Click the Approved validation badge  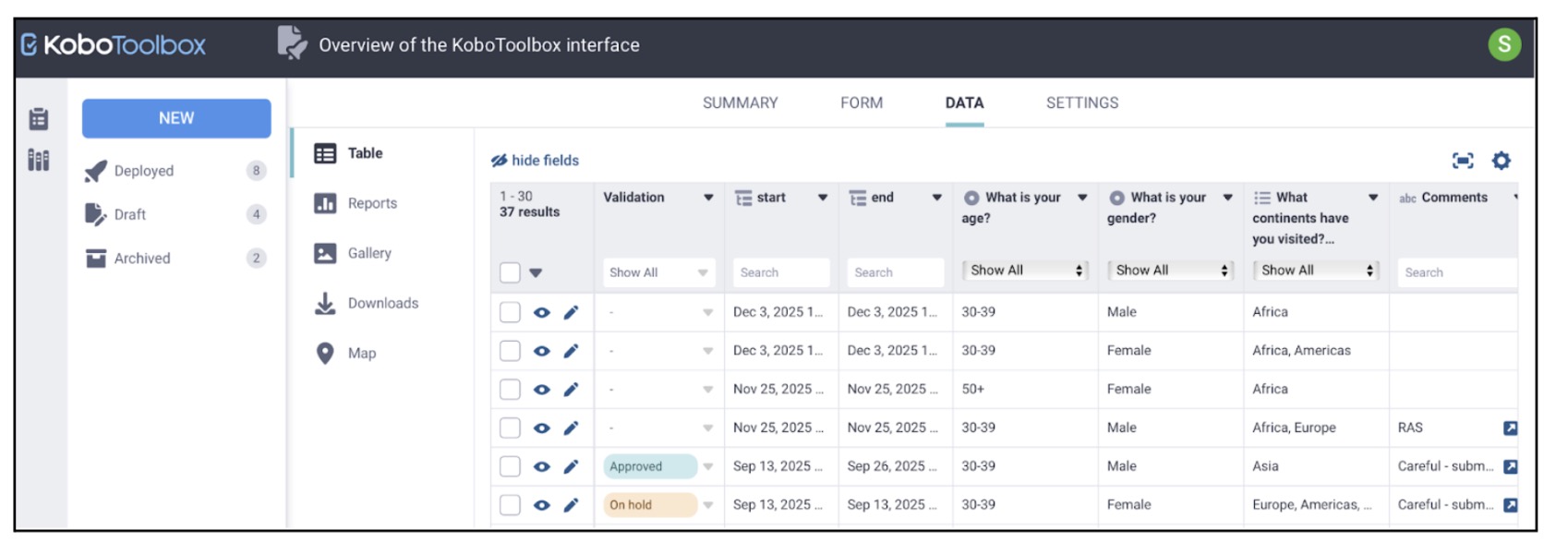coord(650,467)
